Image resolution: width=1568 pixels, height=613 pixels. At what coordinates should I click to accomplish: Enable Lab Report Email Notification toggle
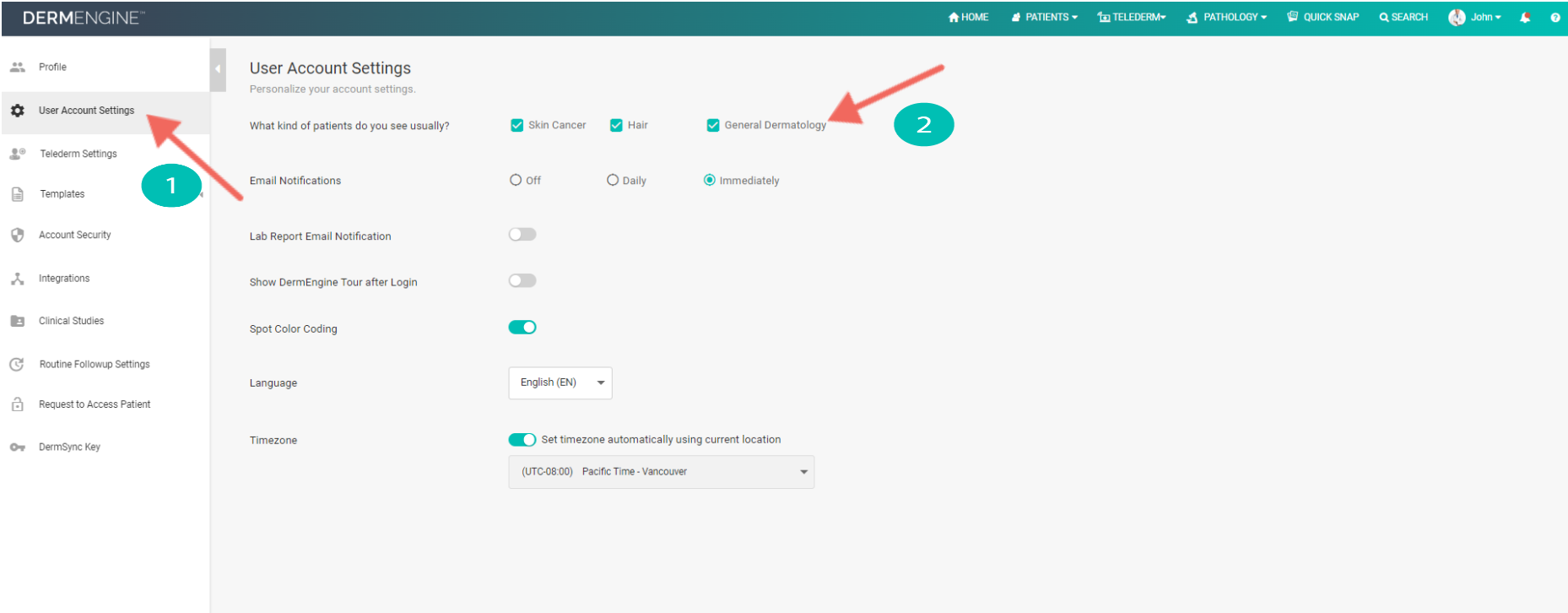tap(522, 235)
